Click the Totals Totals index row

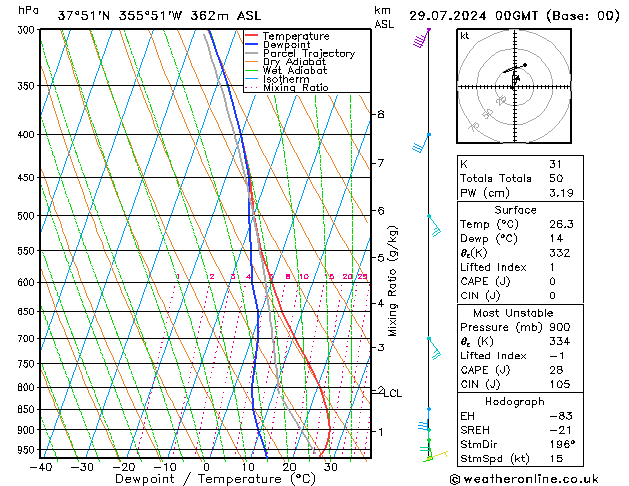(520, 178)
